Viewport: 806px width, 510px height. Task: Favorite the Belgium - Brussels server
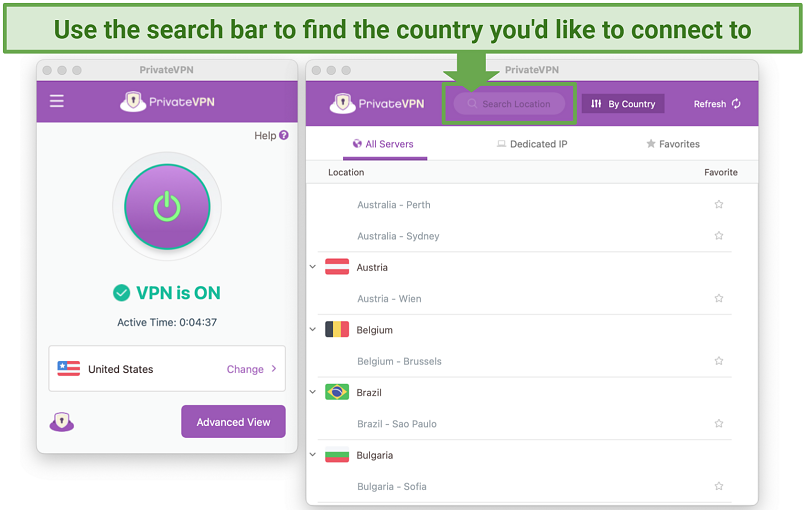[719, 361]
